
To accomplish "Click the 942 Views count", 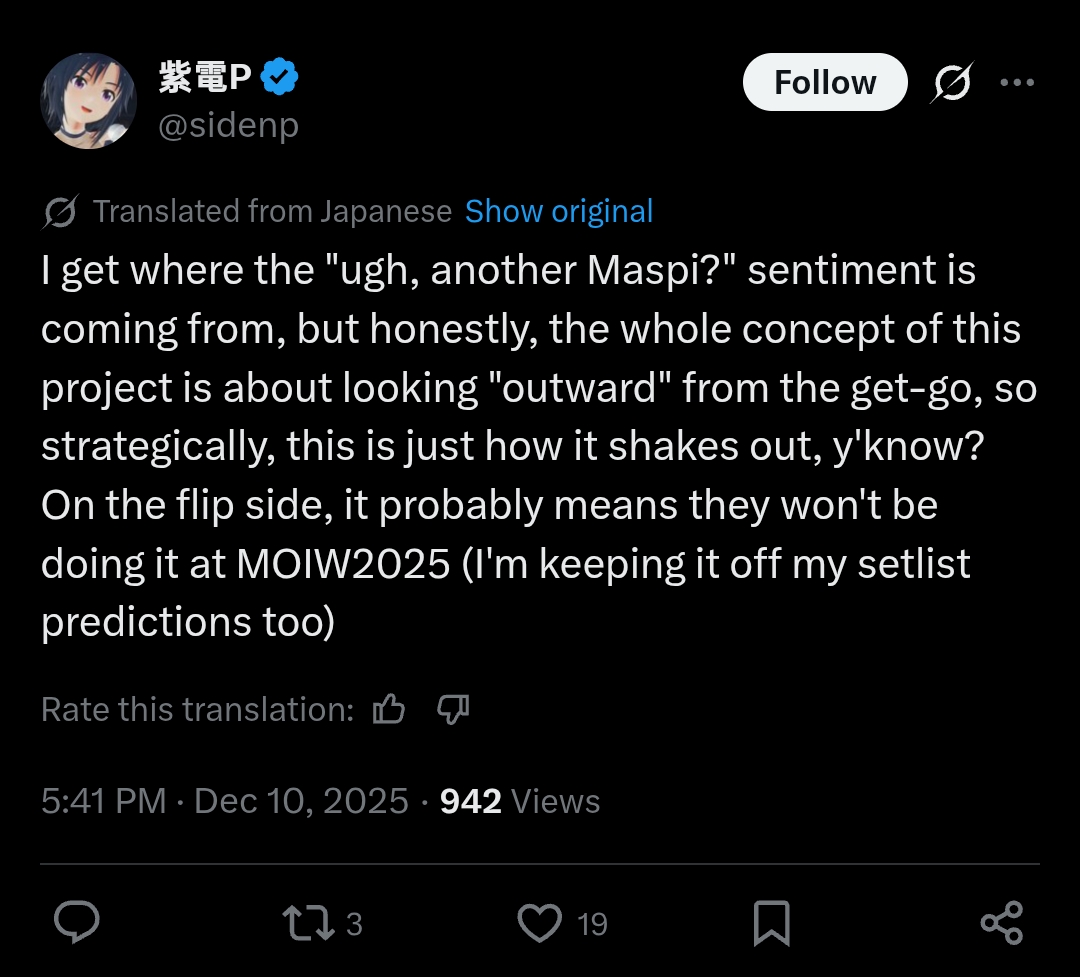I will [x=520, y=801].
